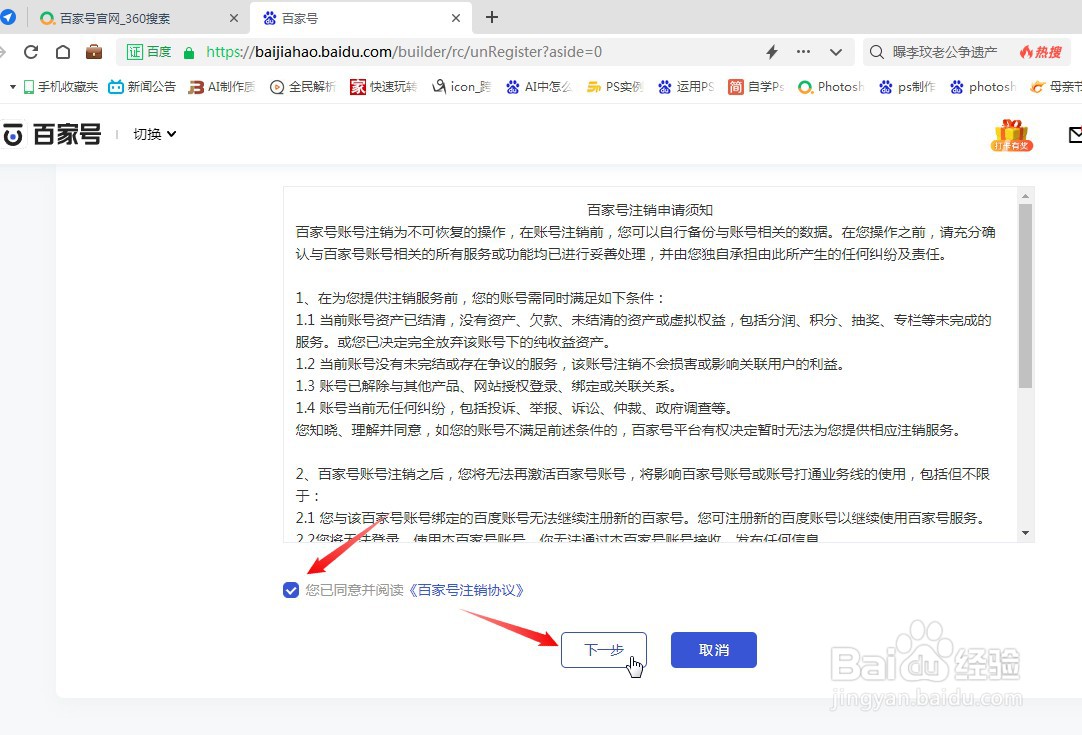Viewport: 1082px width, 735px height.
Task: Click the lightning icon in the toolbar
Action: click(x=770, y=51)
